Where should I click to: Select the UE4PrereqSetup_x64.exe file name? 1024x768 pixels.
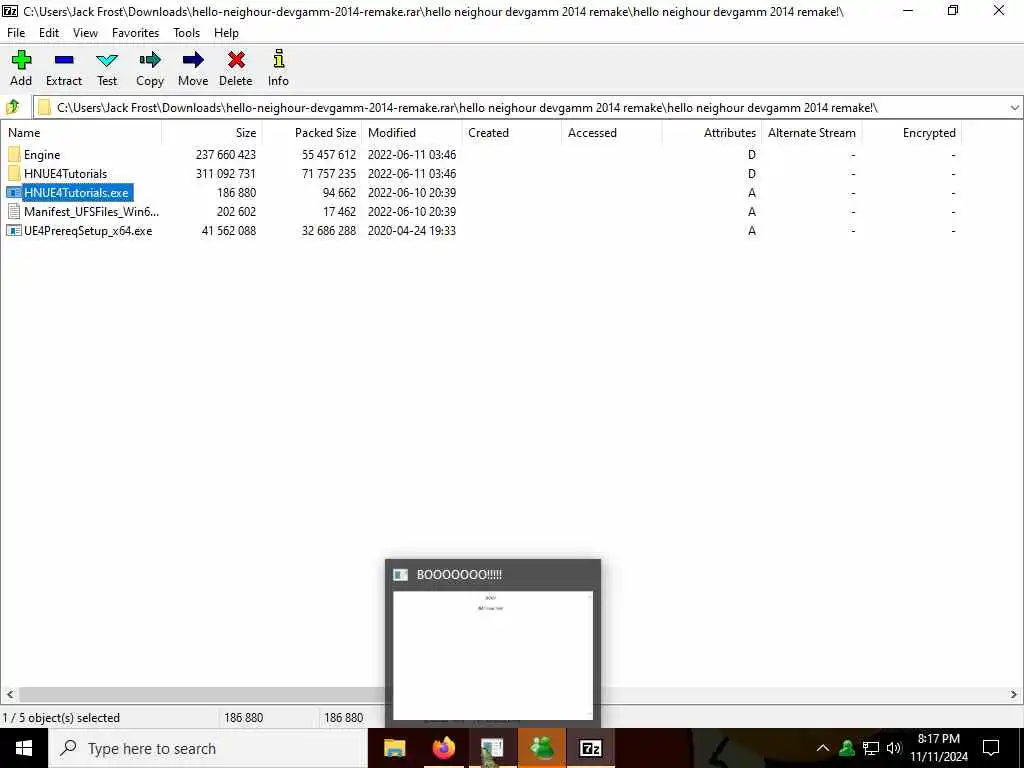pos(88,231)
